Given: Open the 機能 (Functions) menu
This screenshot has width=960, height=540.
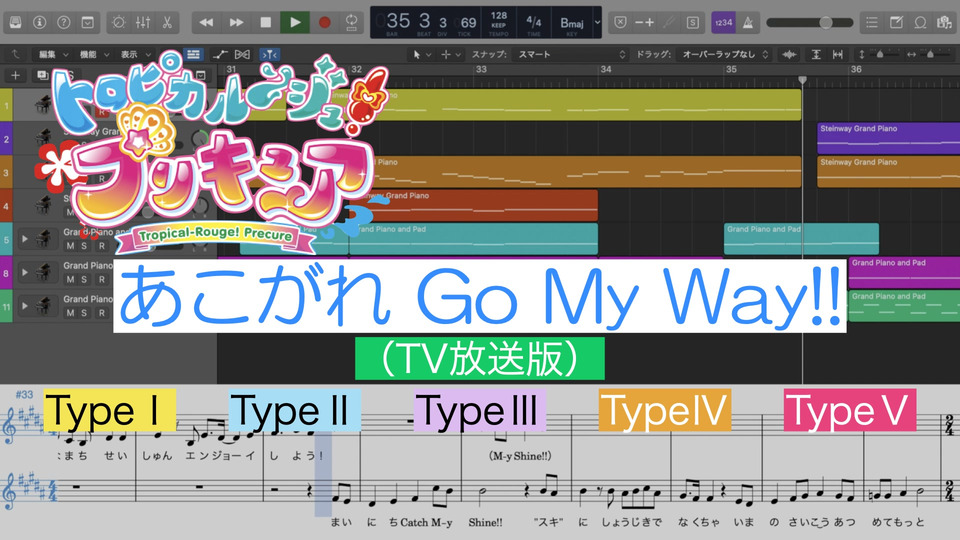Looking at the screenshot, I should click(x=94, y=54).
